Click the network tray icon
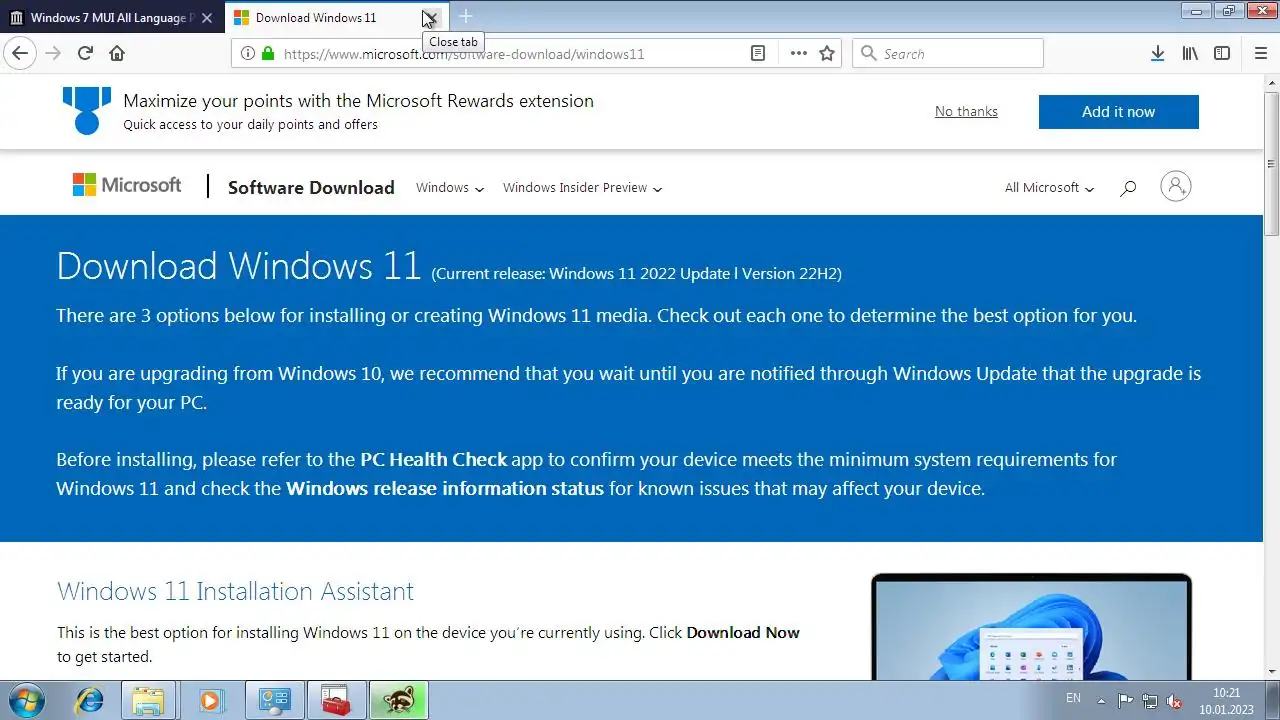Viewport: 1280px width, 720px height. click(1150, 701)
